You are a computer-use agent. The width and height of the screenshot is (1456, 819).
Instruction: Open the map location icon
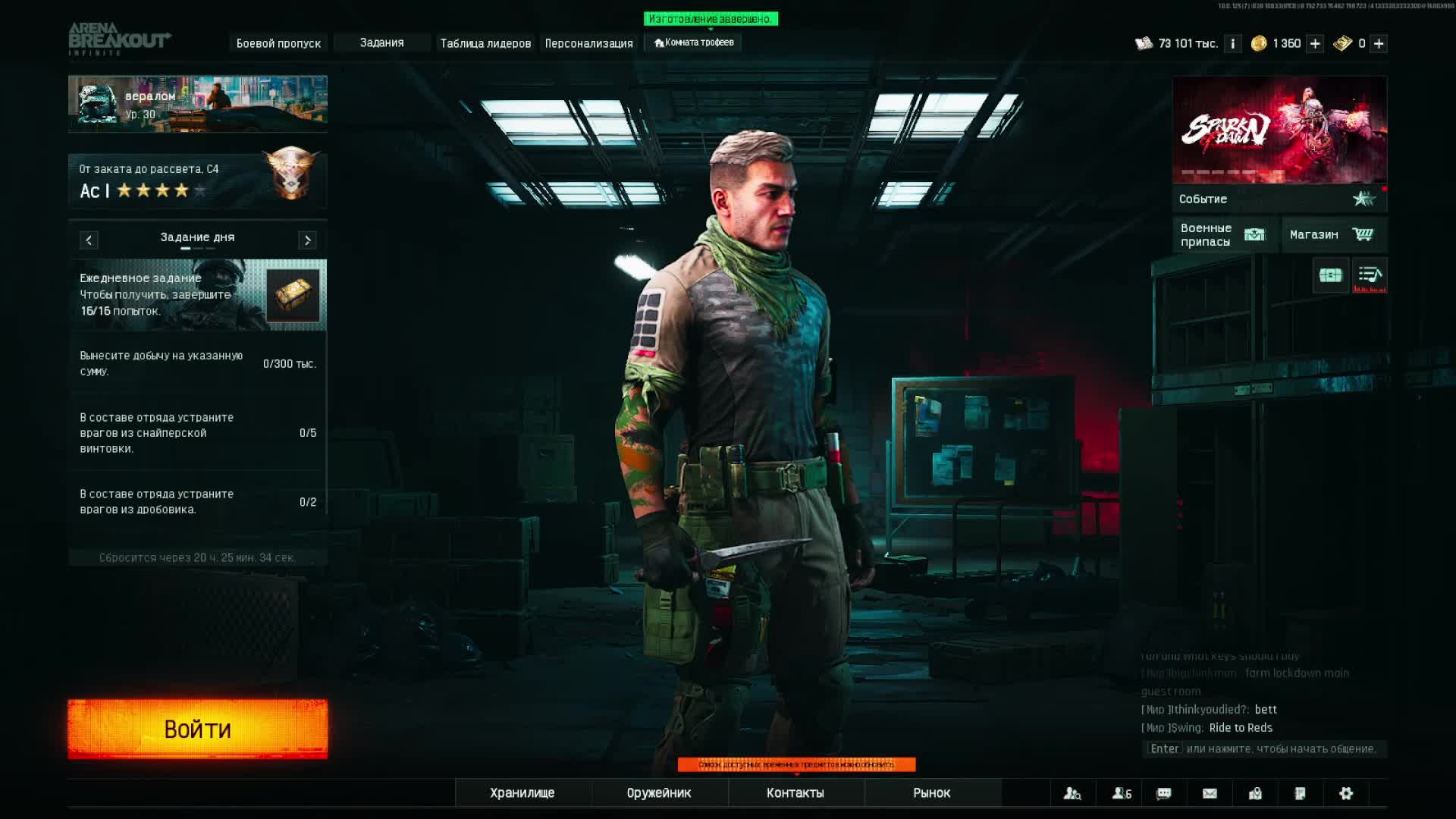coord(1255,793)
